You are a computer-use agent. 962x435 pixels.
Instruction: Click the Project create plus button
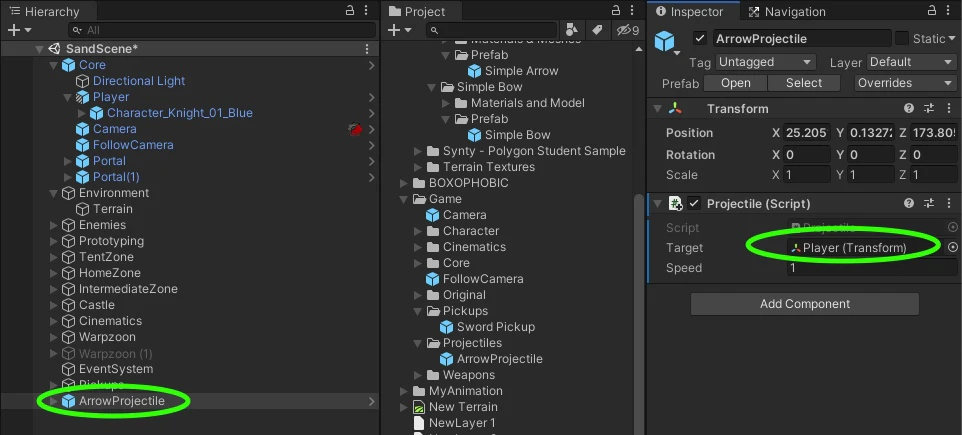point(394,30)
